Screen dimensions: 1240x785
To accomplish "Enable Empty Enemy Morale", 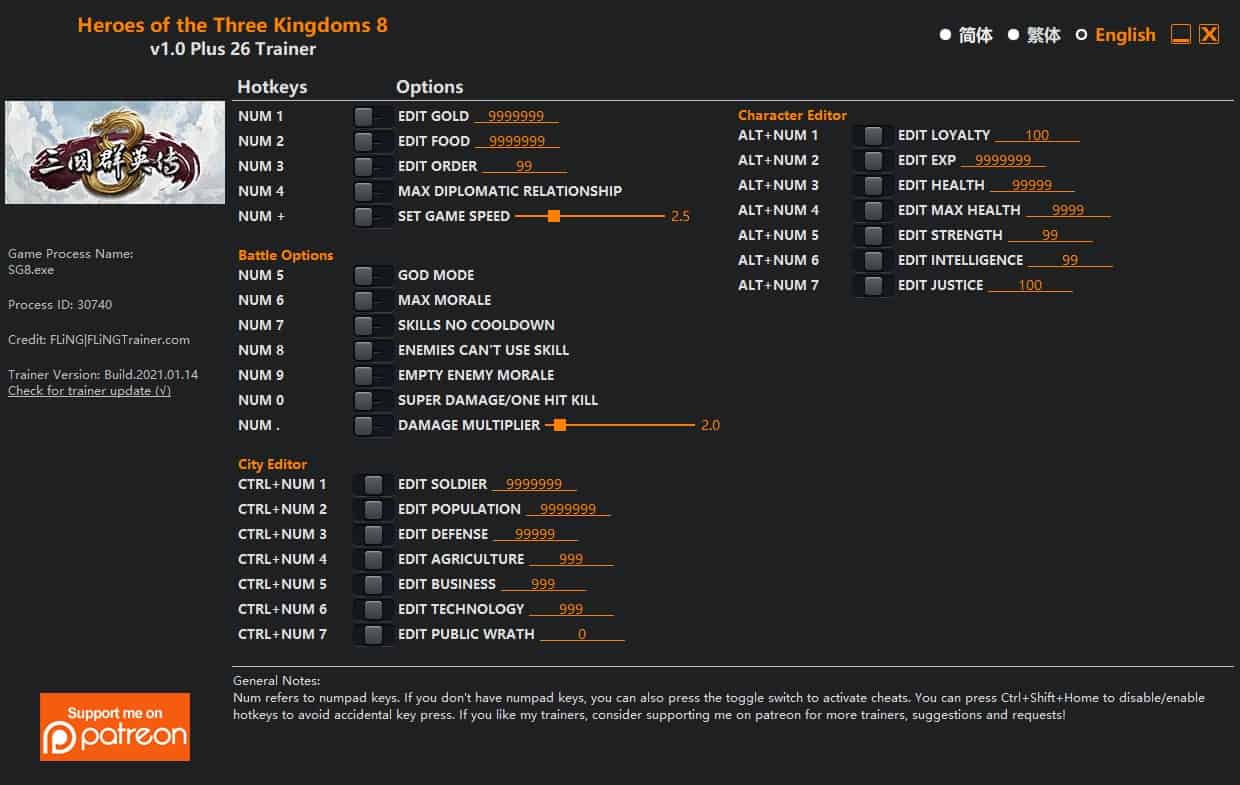I will click(372, 375).
